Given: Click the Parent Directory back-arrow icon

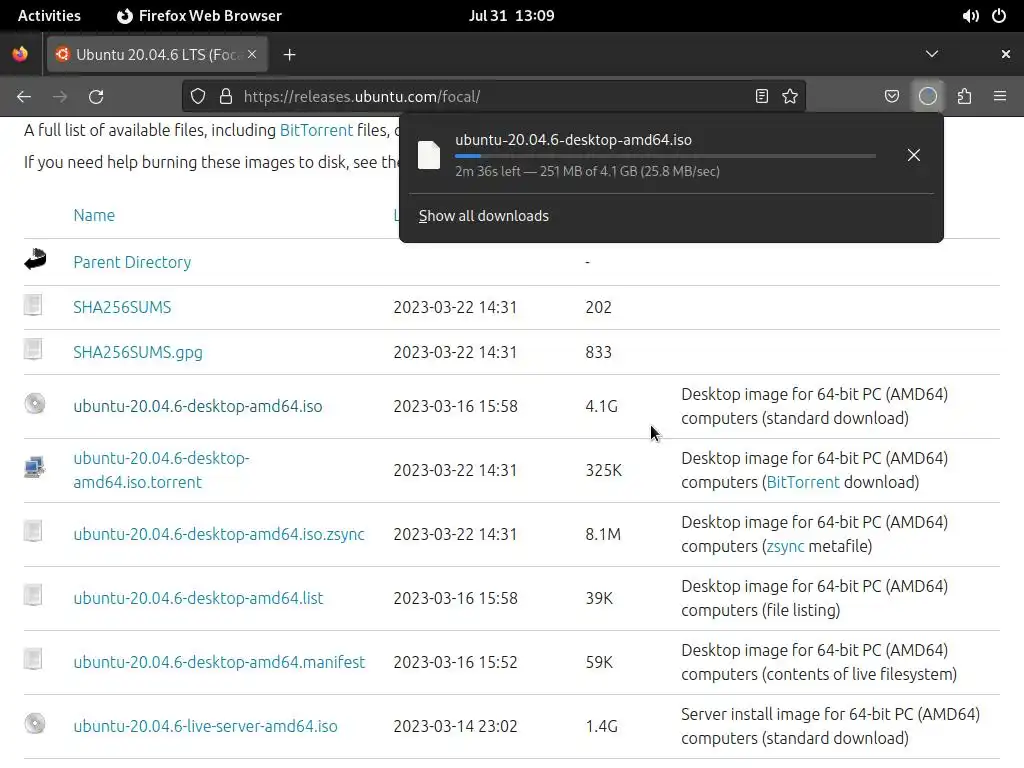Looking at the screenshot, I should coord(35,259).
